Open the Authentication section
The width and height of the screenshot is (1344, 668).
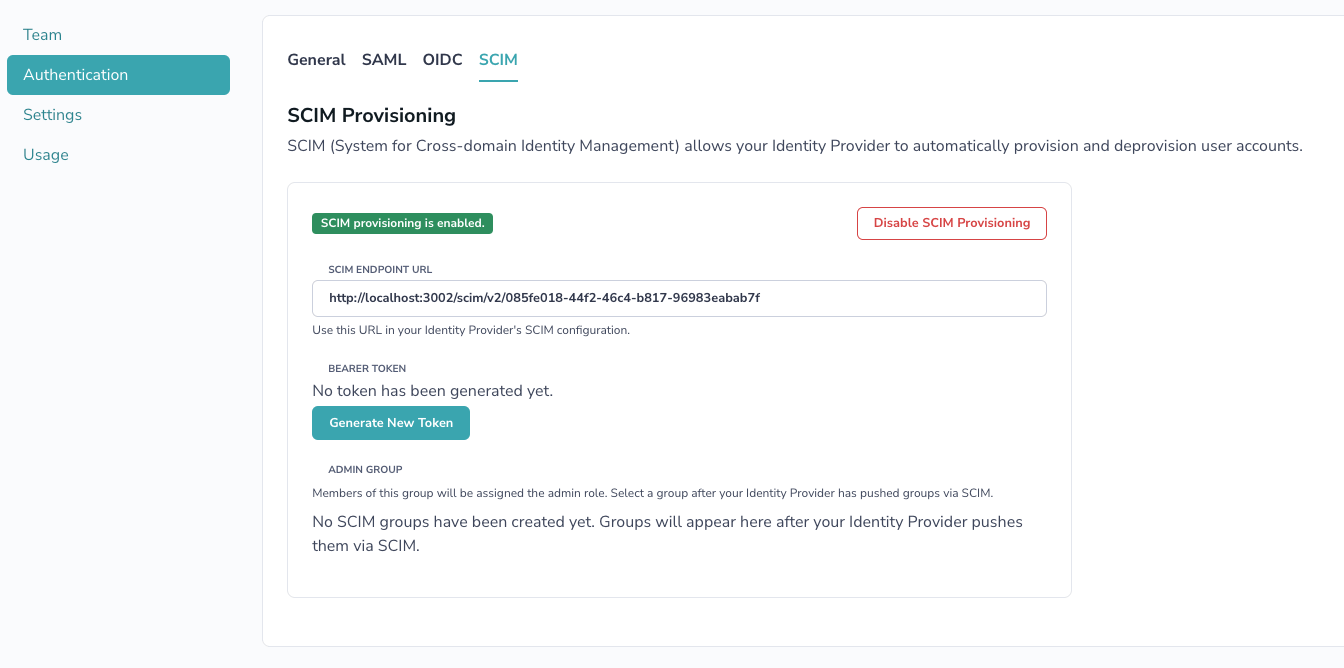(75, 74)
